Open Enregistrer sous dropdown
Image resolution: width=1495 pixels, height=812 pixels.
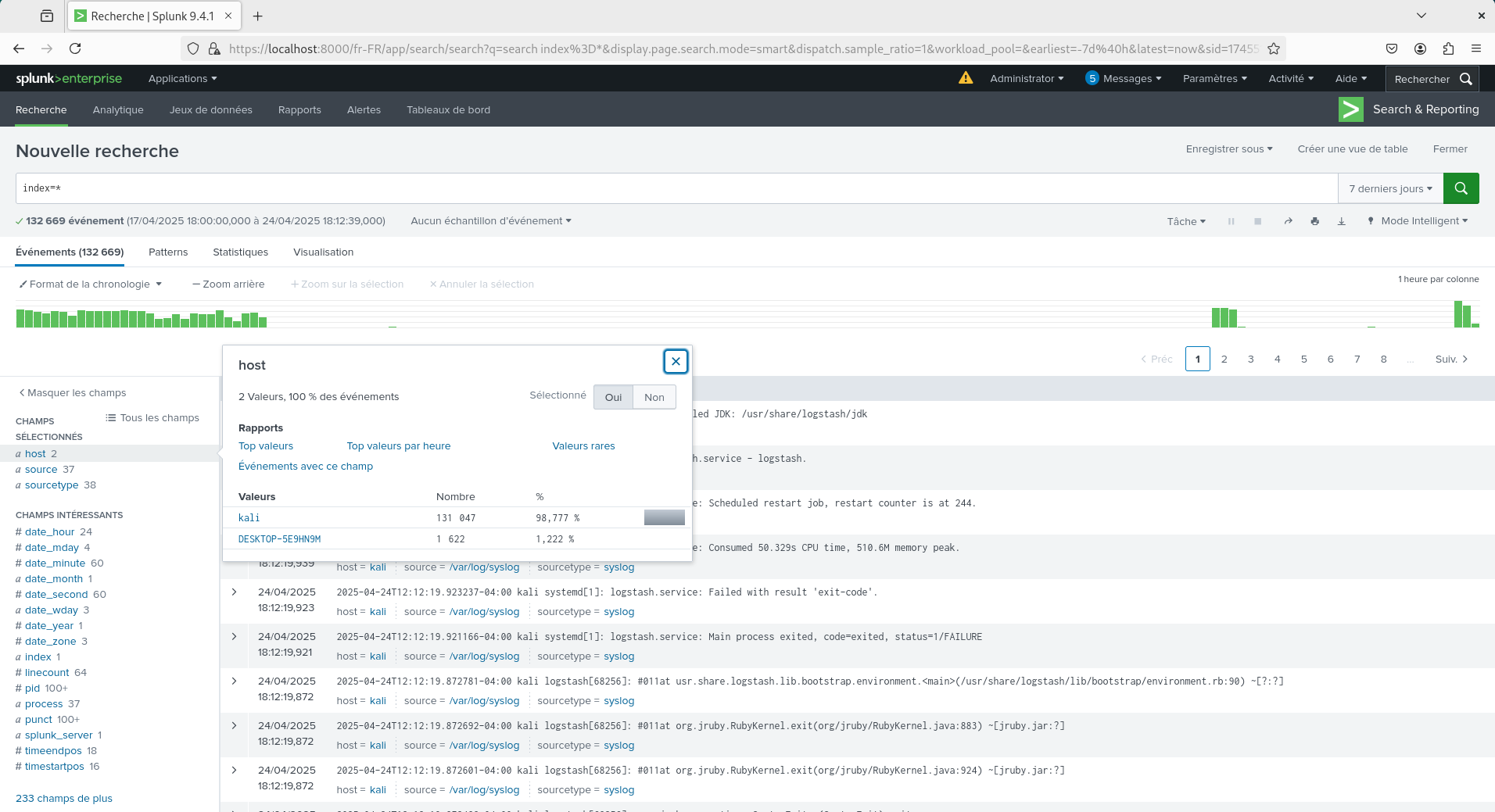1229,149
